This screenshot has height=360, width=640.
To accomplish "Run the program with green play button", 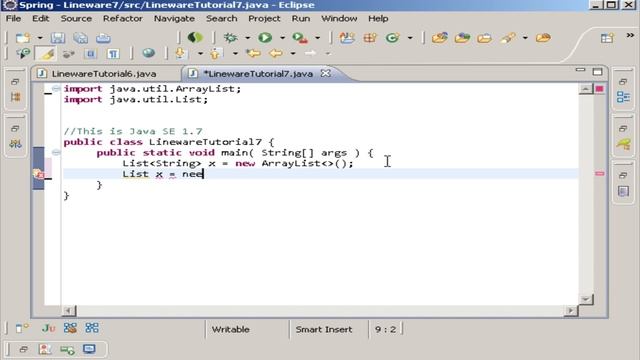I will (x=265, y=38).
